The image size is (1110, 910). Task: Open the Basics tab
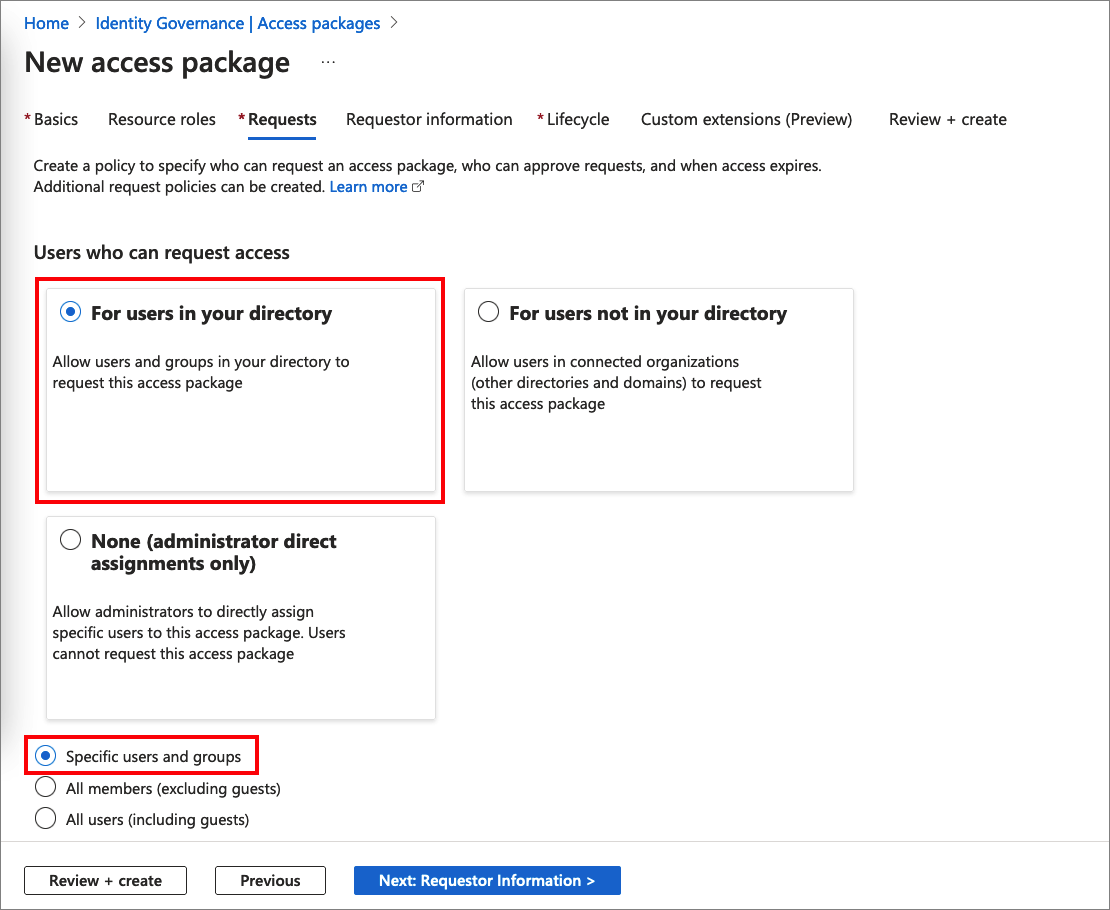[x=56, y=119]
